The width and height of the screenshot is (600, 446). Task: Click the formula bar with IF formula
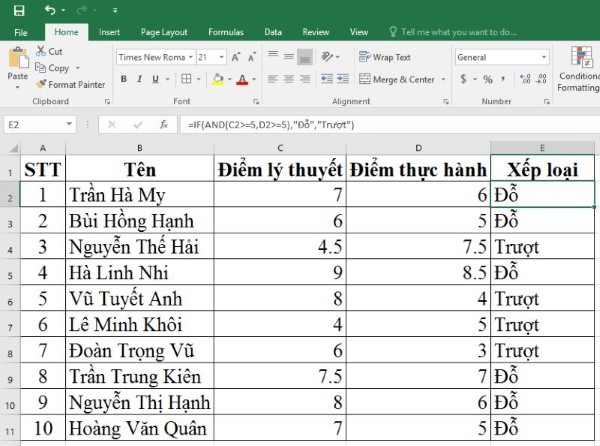click(390, 125)
